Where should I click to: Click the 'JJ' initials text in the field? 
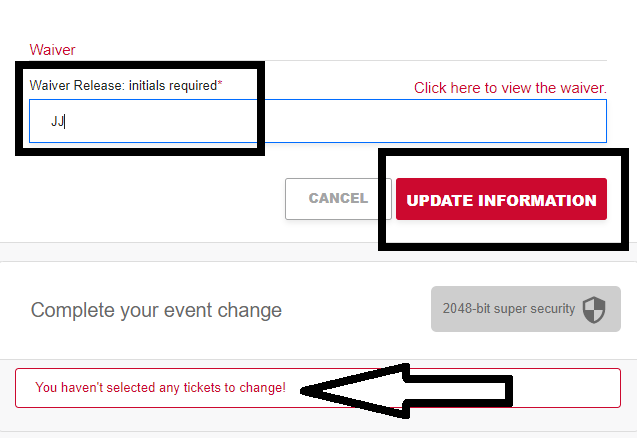click(x=57, y=122)
